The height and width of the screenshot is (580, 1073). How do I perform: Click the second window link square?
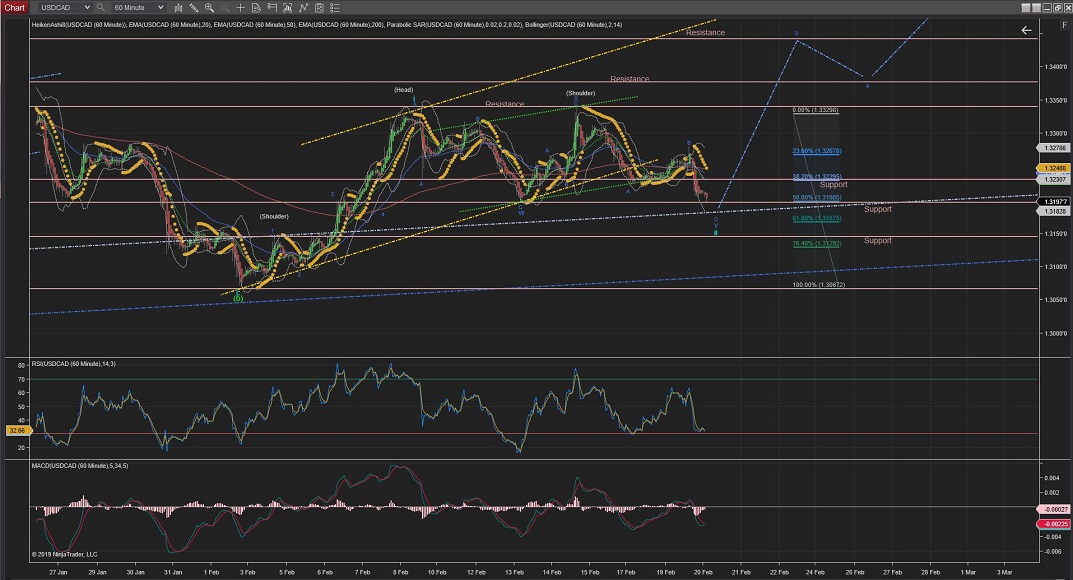point(1036,8)
